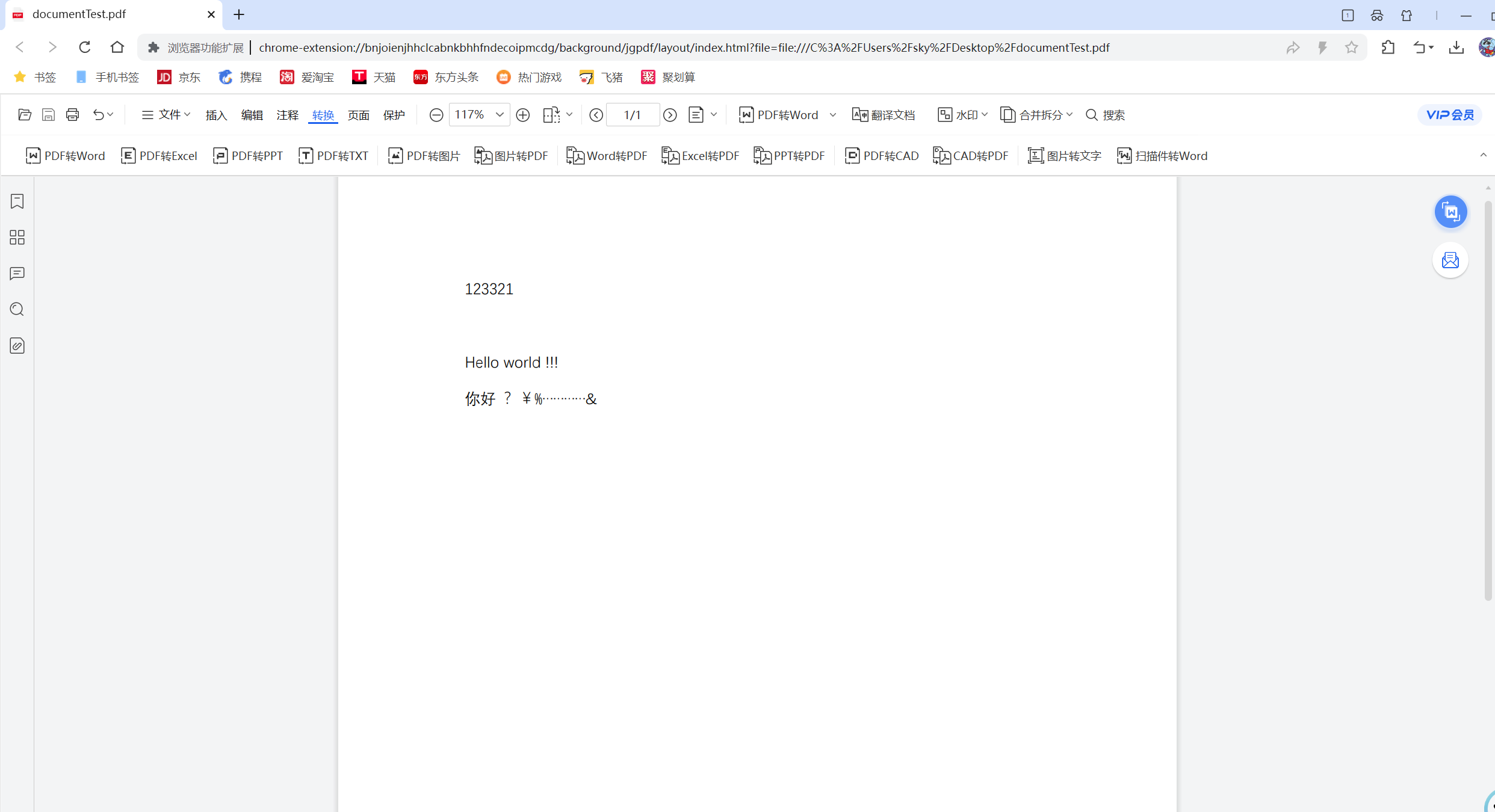This screenshot has height=812, width=1495.
Task: Collapse the convert toolbar ribbon chevron
Action: coord(1484,155)
